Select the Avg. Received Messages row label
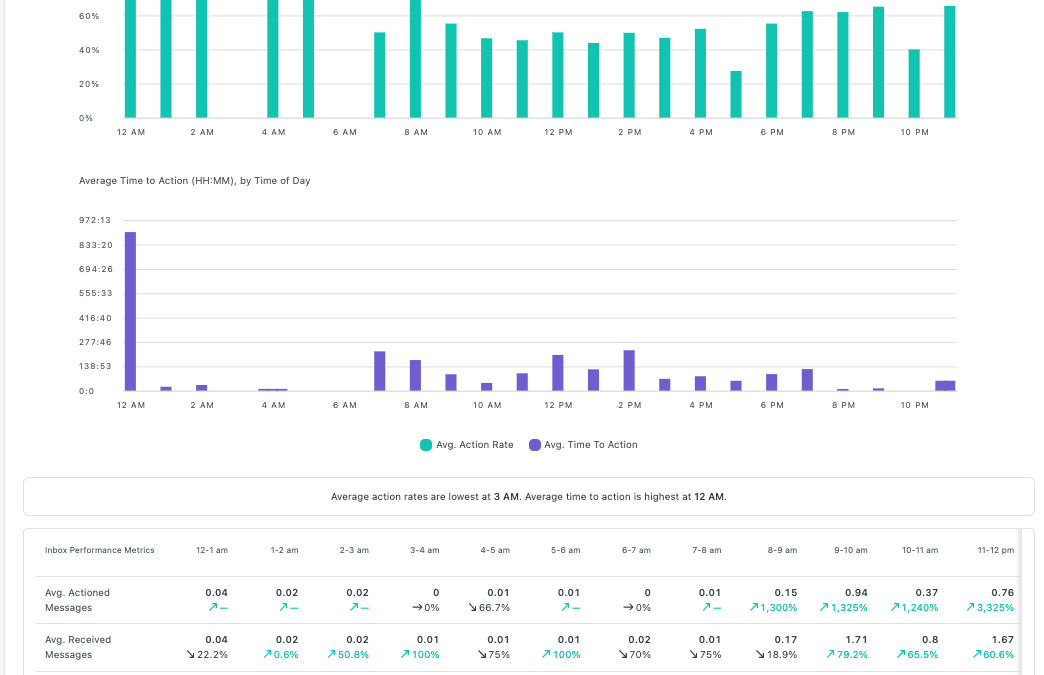 78,647
